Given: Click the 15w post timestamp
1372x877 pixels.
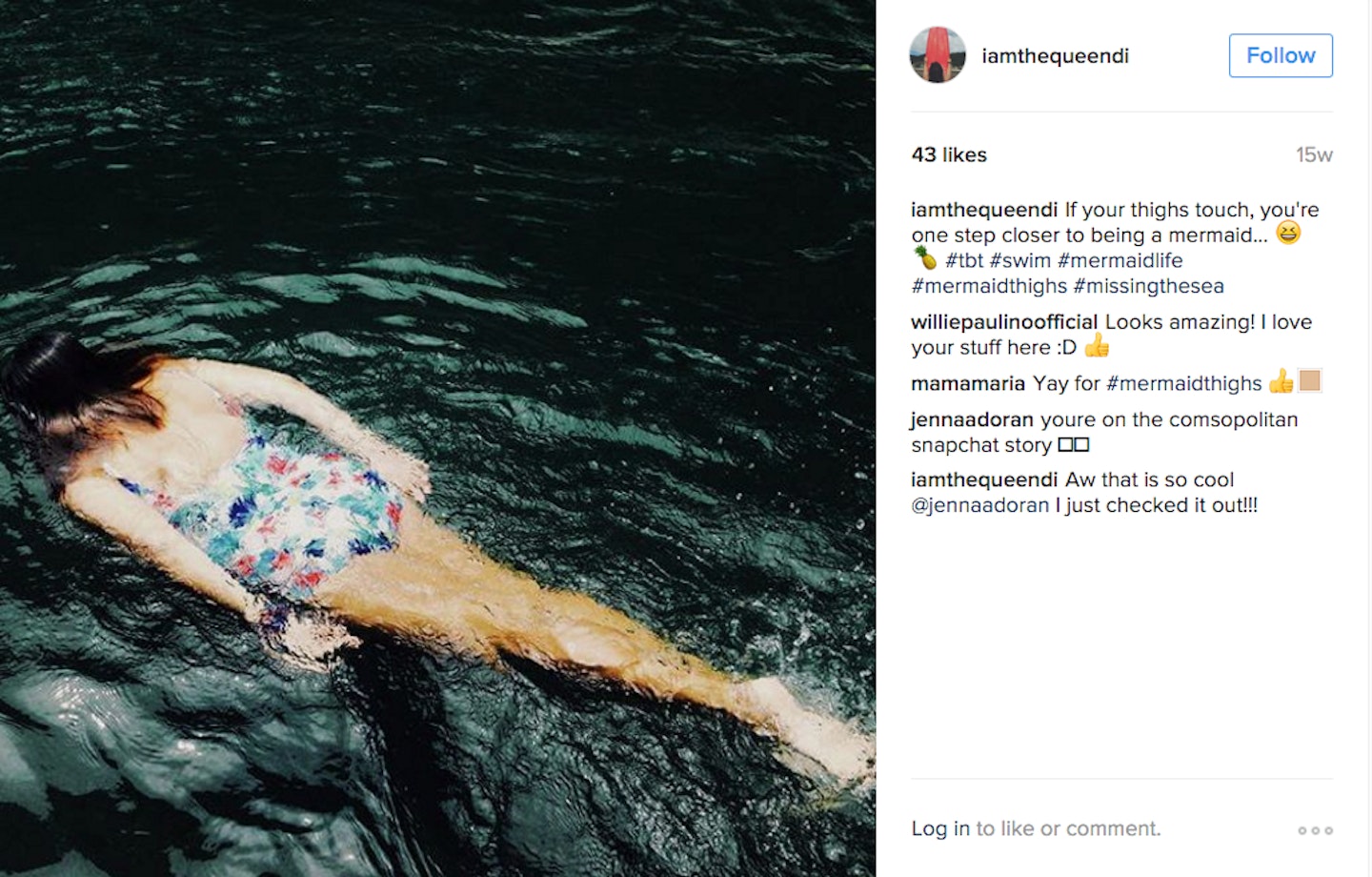Looking at the screenshot, I should click(1314, 154).
